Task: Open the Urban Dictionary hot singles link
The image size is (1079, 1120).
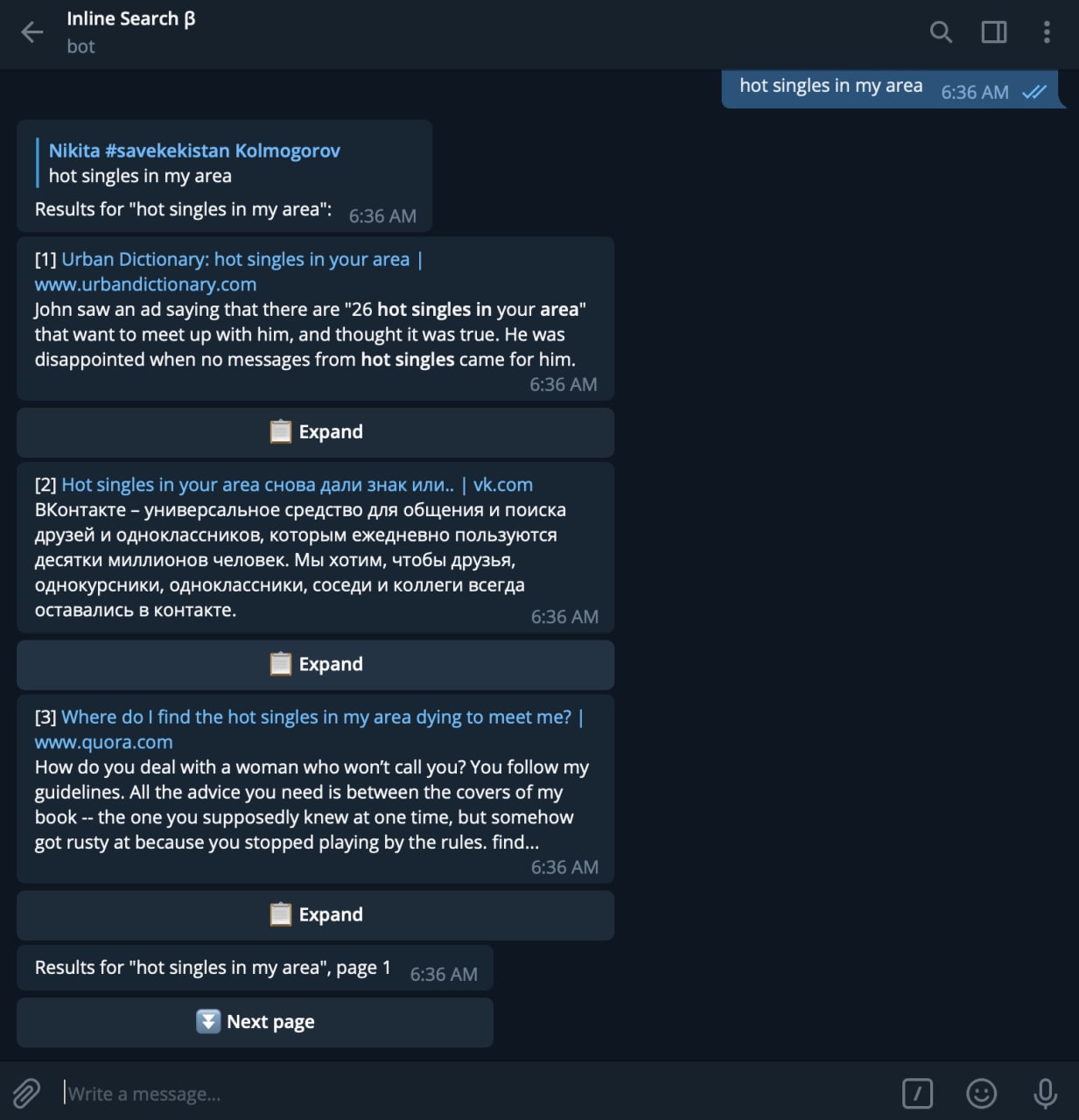Action: click(235, 260)
